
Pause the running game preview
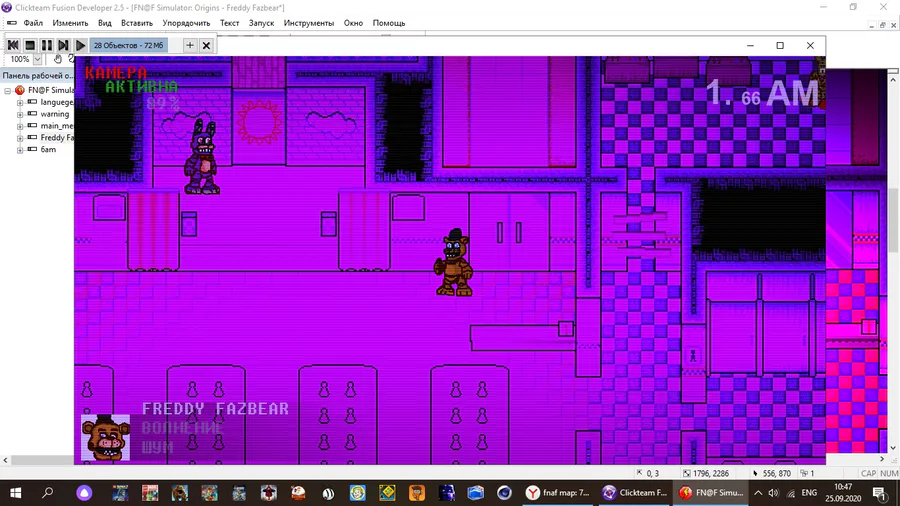46,45
